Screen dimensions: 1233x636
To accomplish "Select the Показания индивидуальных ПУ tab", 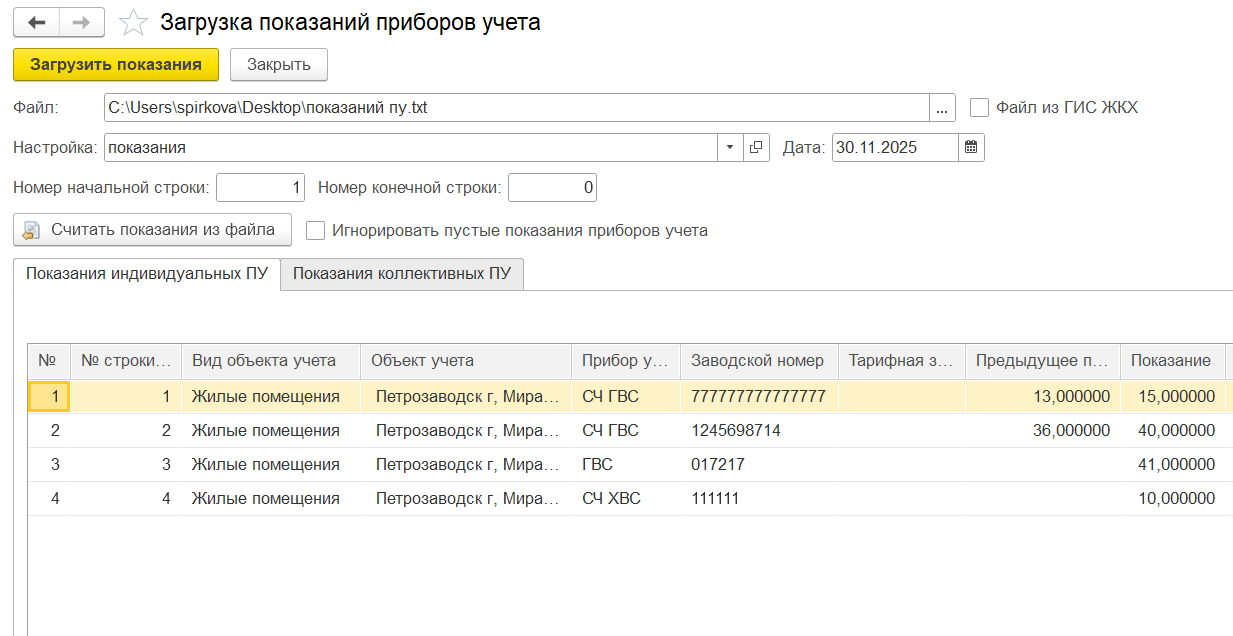I will pos(147,274).
